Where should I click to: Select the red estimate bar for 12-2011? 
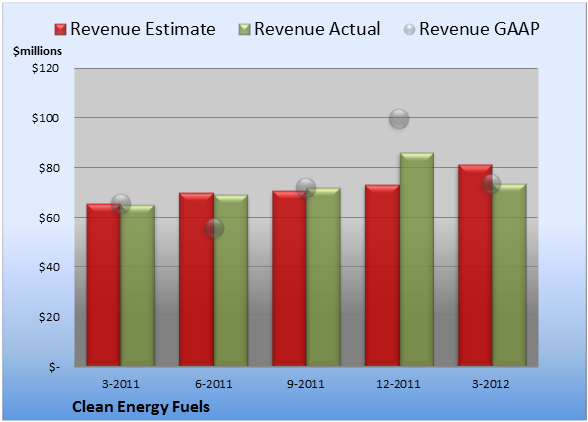pos(382,275)
